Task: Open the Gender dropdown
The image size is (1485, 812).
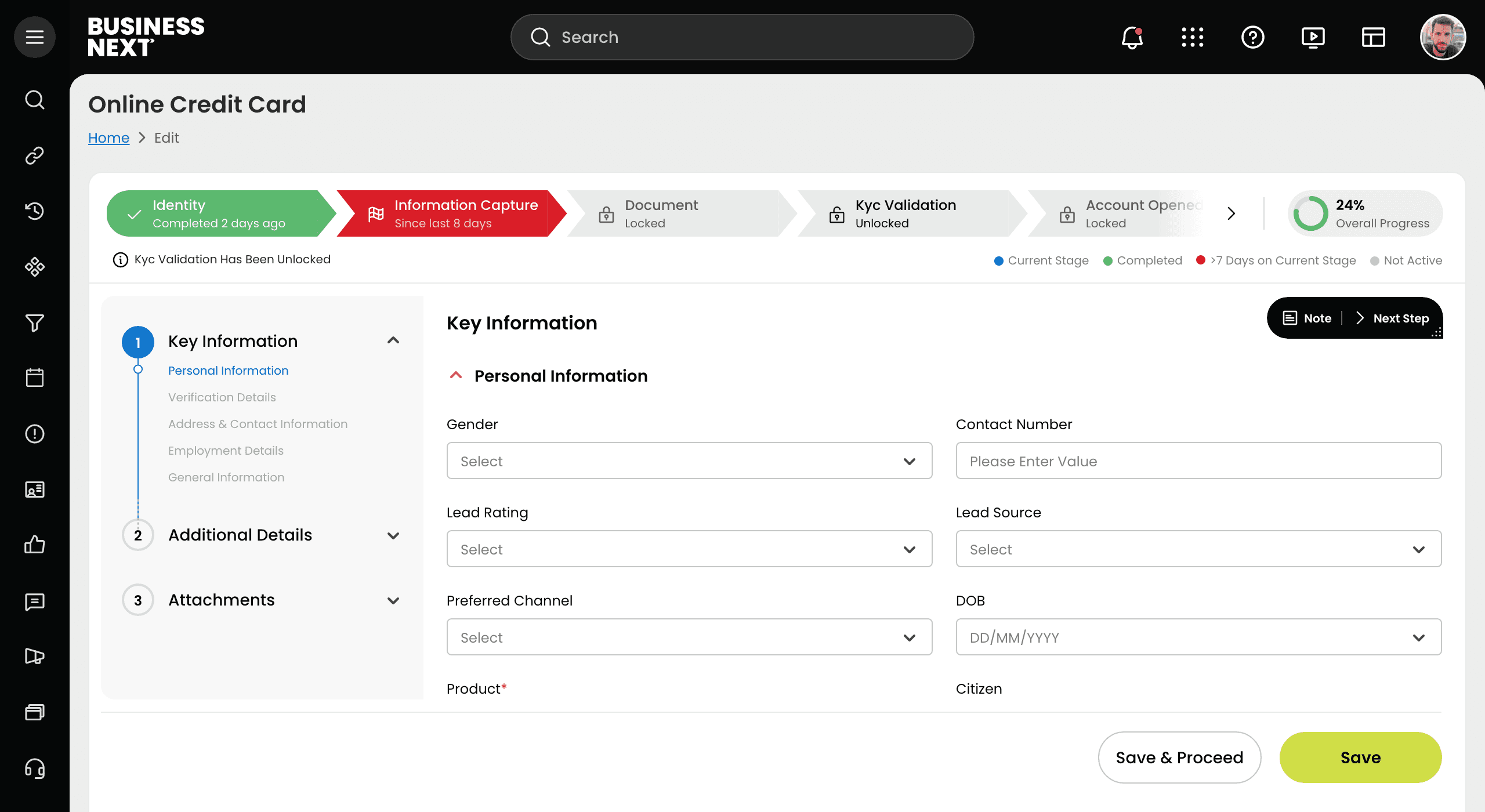Action: [689, 461]
